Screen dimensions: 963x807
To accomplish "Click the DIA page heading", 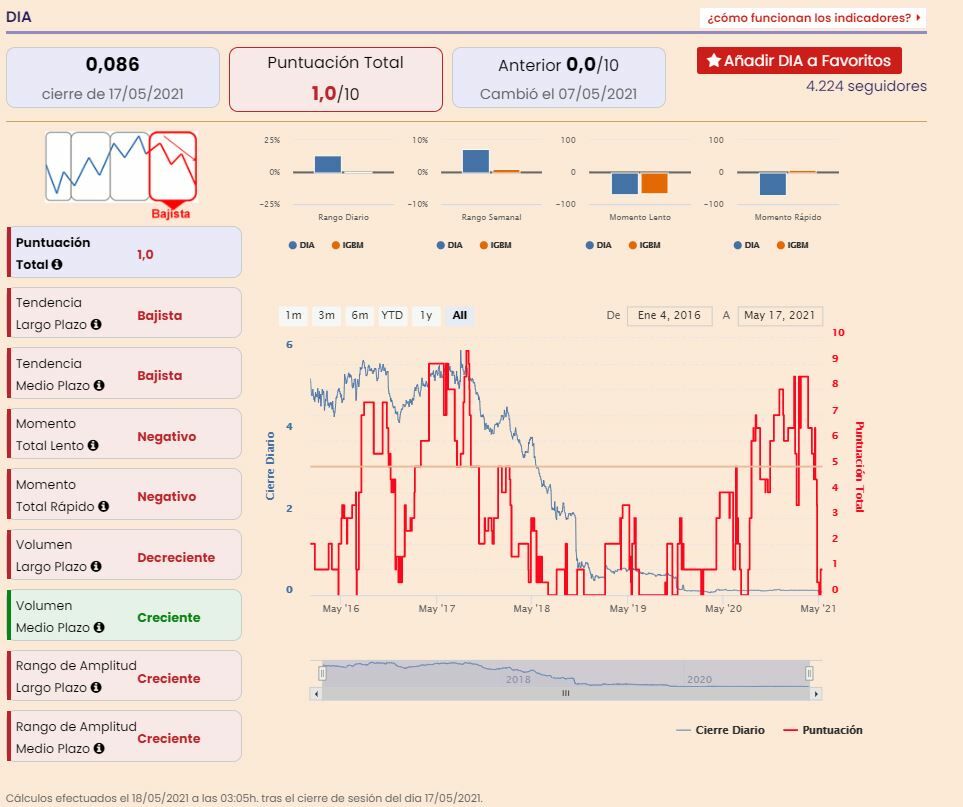I will click(x=18, y=17).
